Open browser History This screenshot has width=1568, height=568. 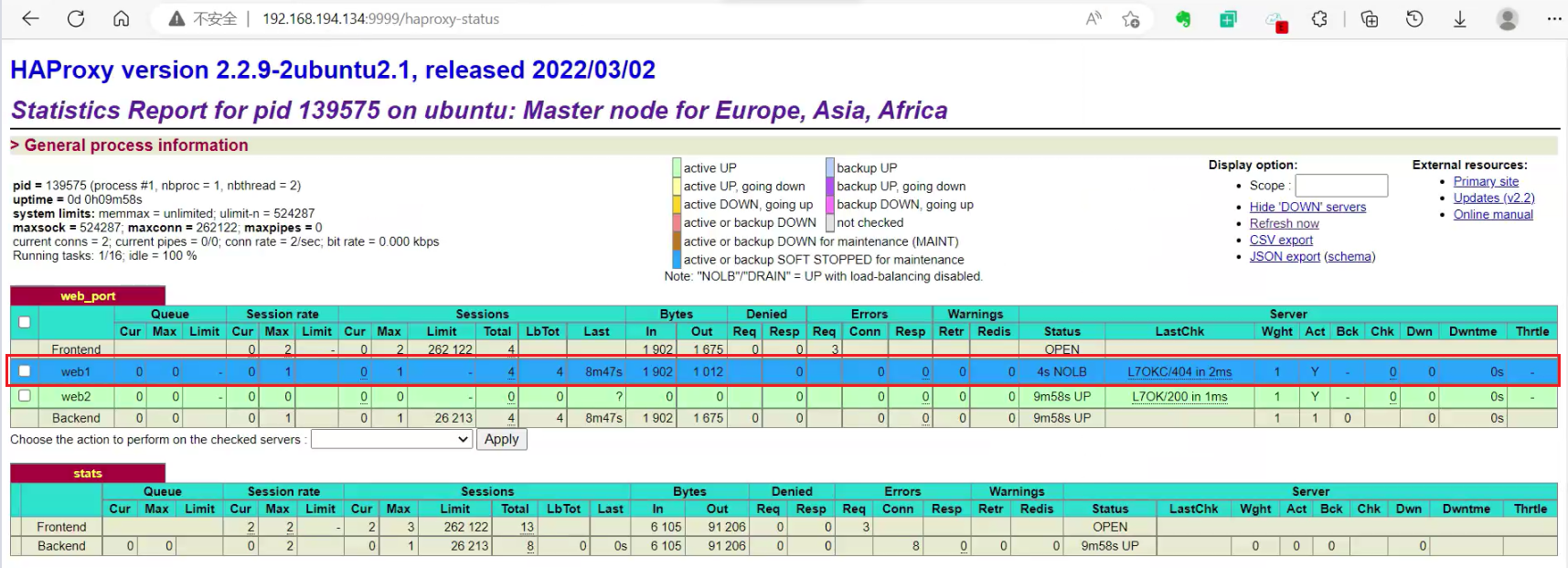point(1414,18)
